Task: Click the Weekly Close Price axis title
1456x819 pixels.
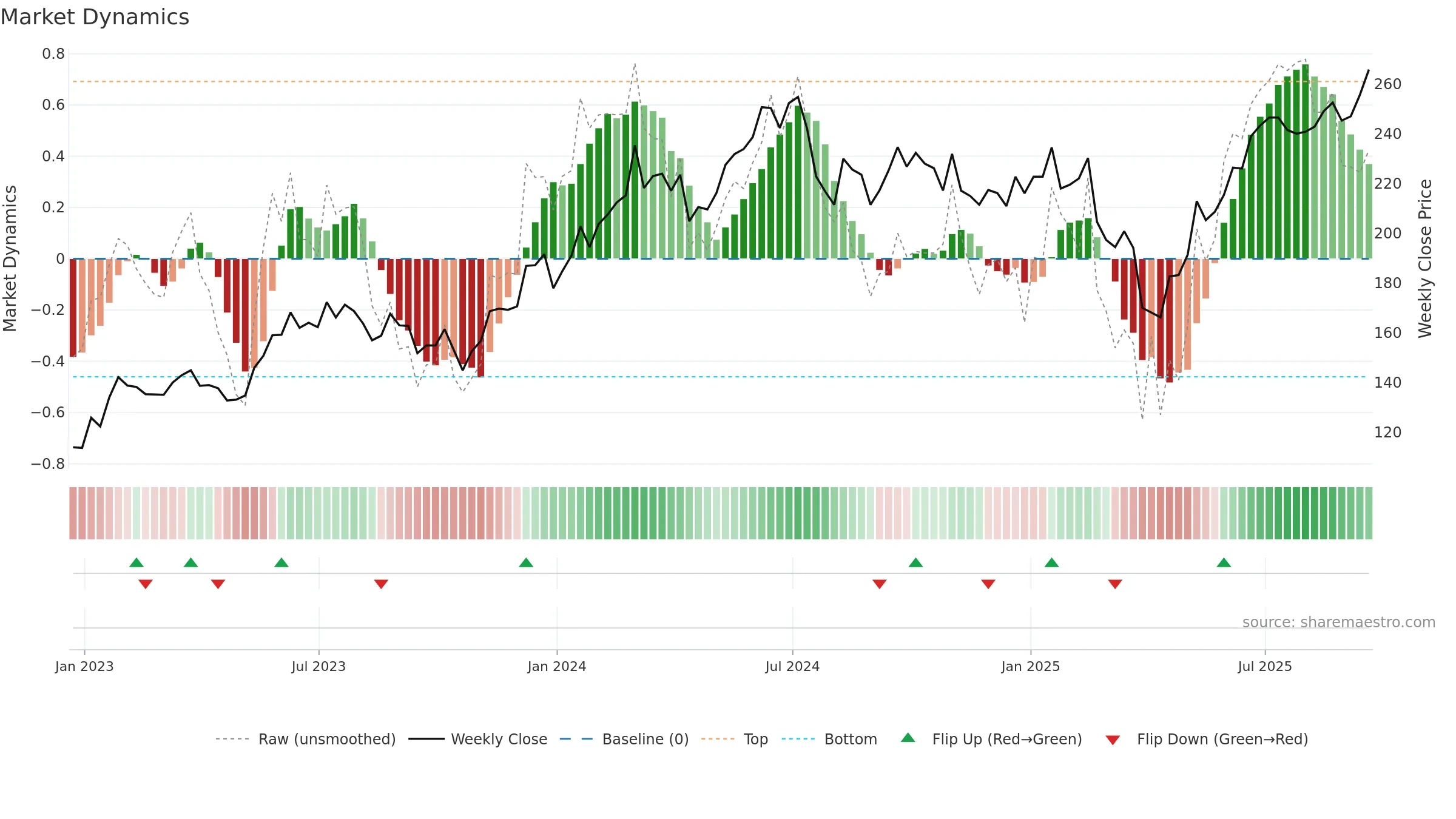Action: coord(1425,258)
